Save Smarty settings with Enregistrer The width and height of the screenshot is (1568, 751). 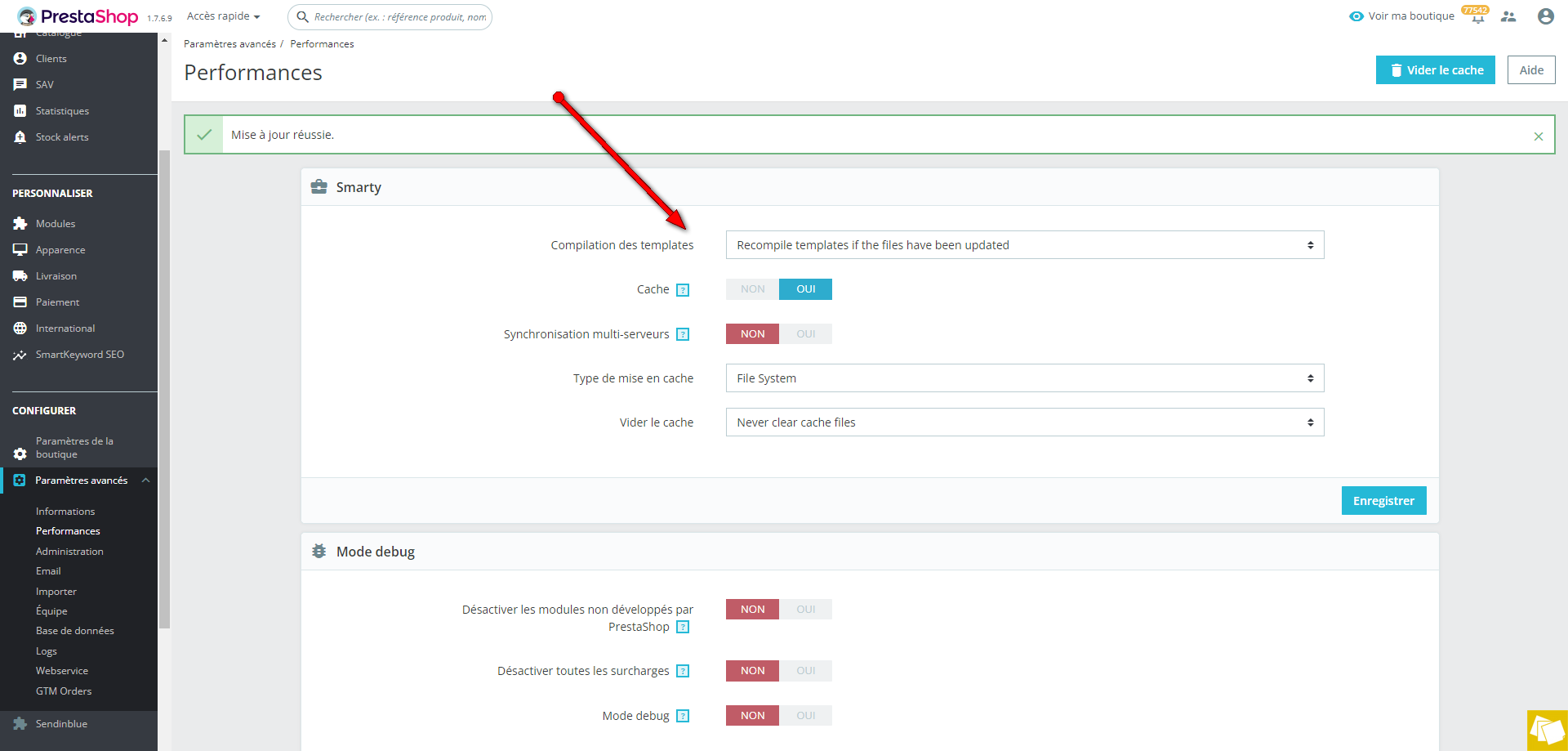pyautogui.click(x=1383, y=501)
